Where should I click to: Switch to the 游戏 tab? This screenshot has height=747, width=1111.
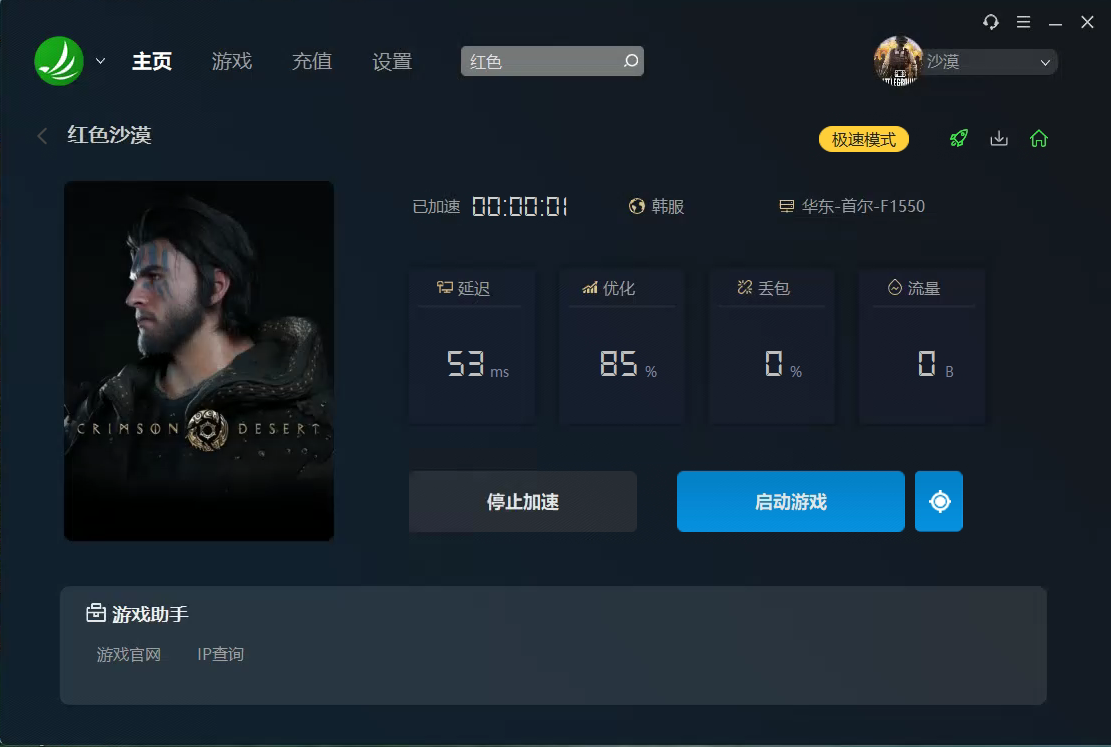[232, 61]
